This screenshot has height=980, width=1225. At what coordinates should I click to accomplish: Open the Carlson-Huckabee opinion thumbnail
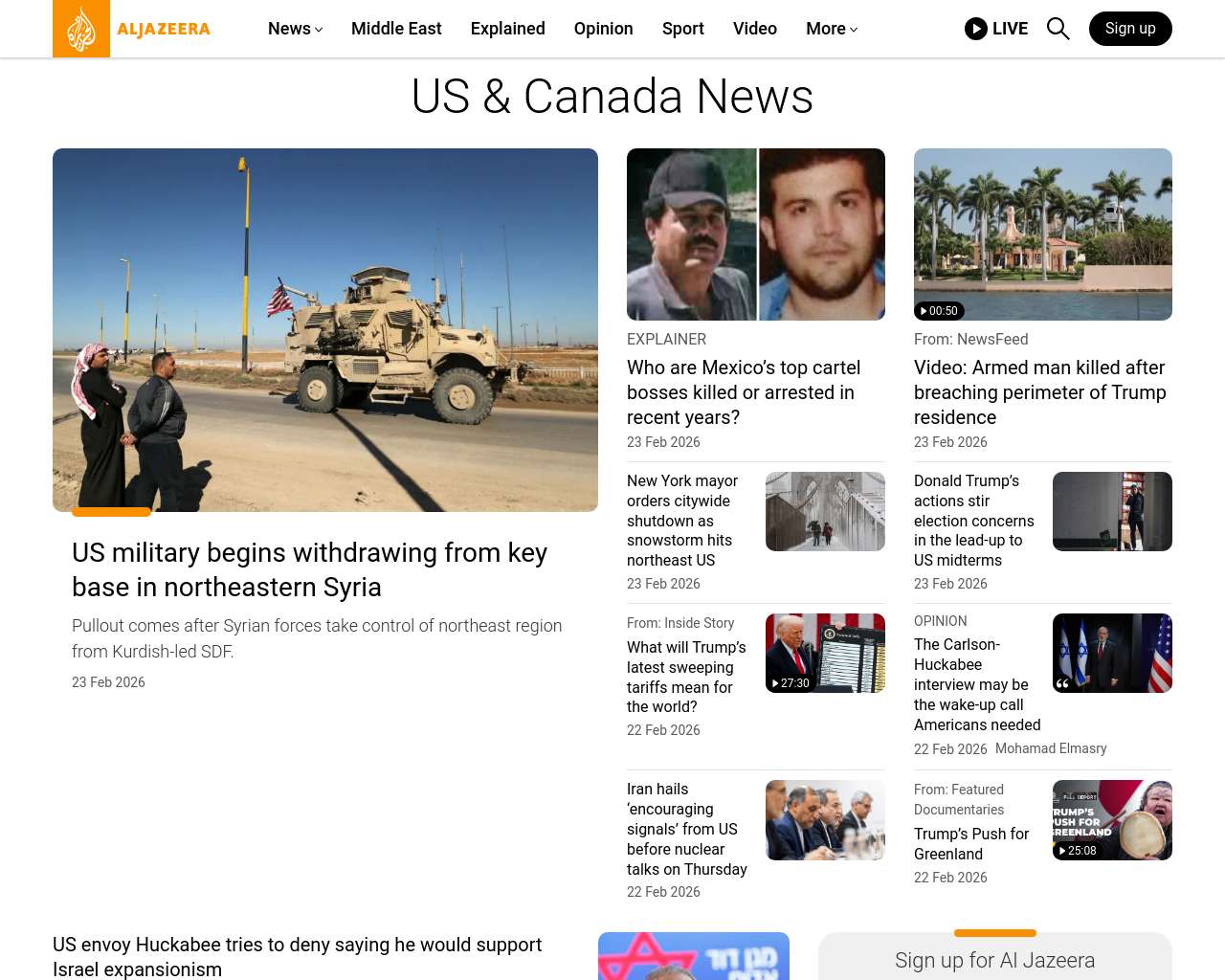tap(1112, 653)
